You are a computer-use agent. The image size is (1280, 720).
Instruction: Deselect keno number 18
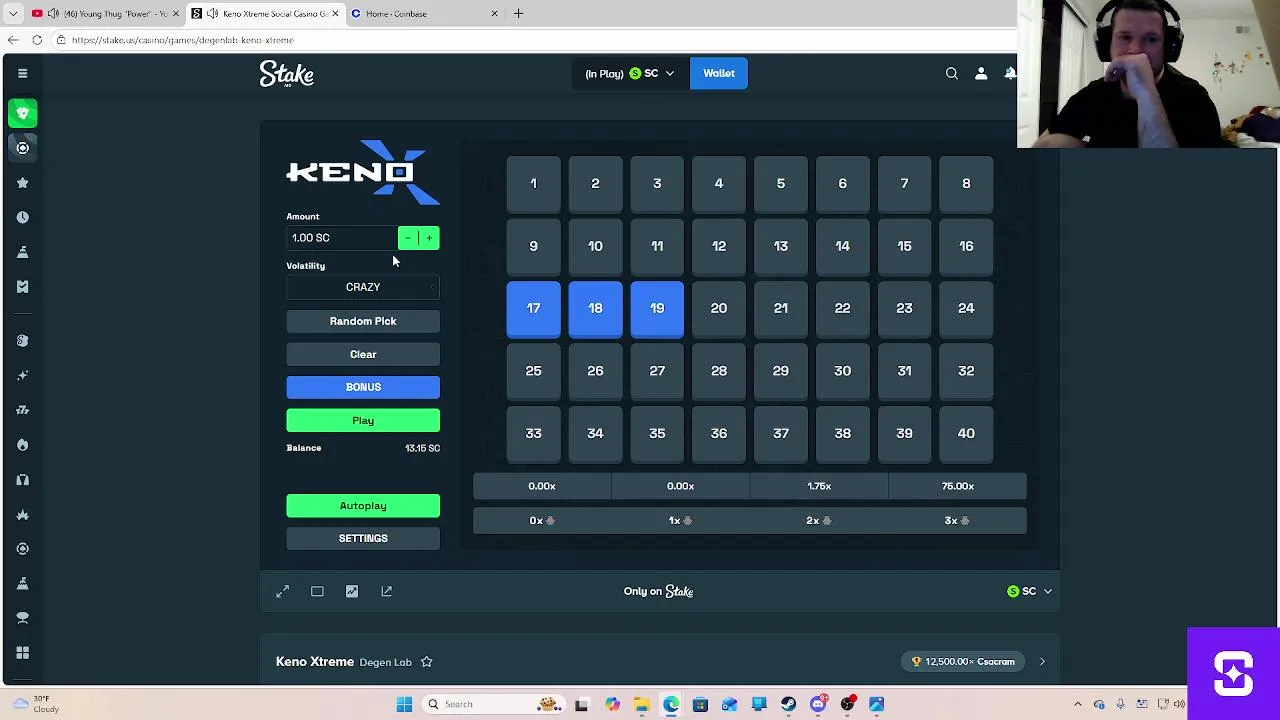click(x=595, y=308)
